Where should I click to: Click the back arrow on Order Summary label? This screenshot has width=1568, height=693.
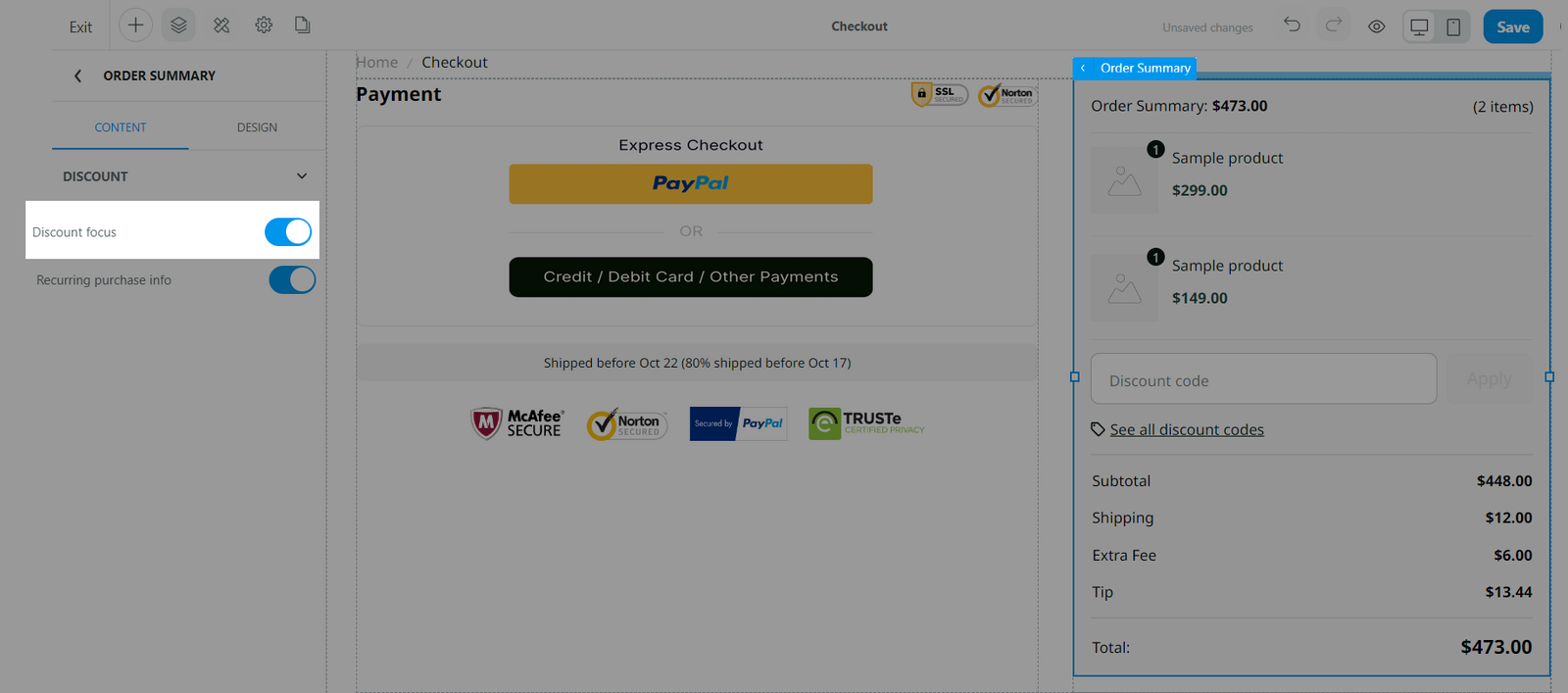1083,68
